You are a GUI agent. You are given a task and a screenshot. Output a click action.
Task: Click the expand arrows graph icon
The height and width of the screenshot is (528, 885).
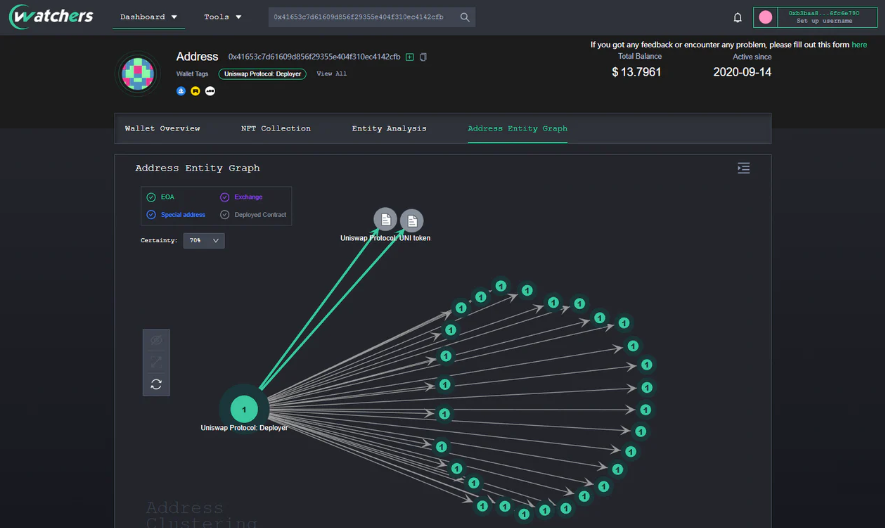tap(156, 362)
